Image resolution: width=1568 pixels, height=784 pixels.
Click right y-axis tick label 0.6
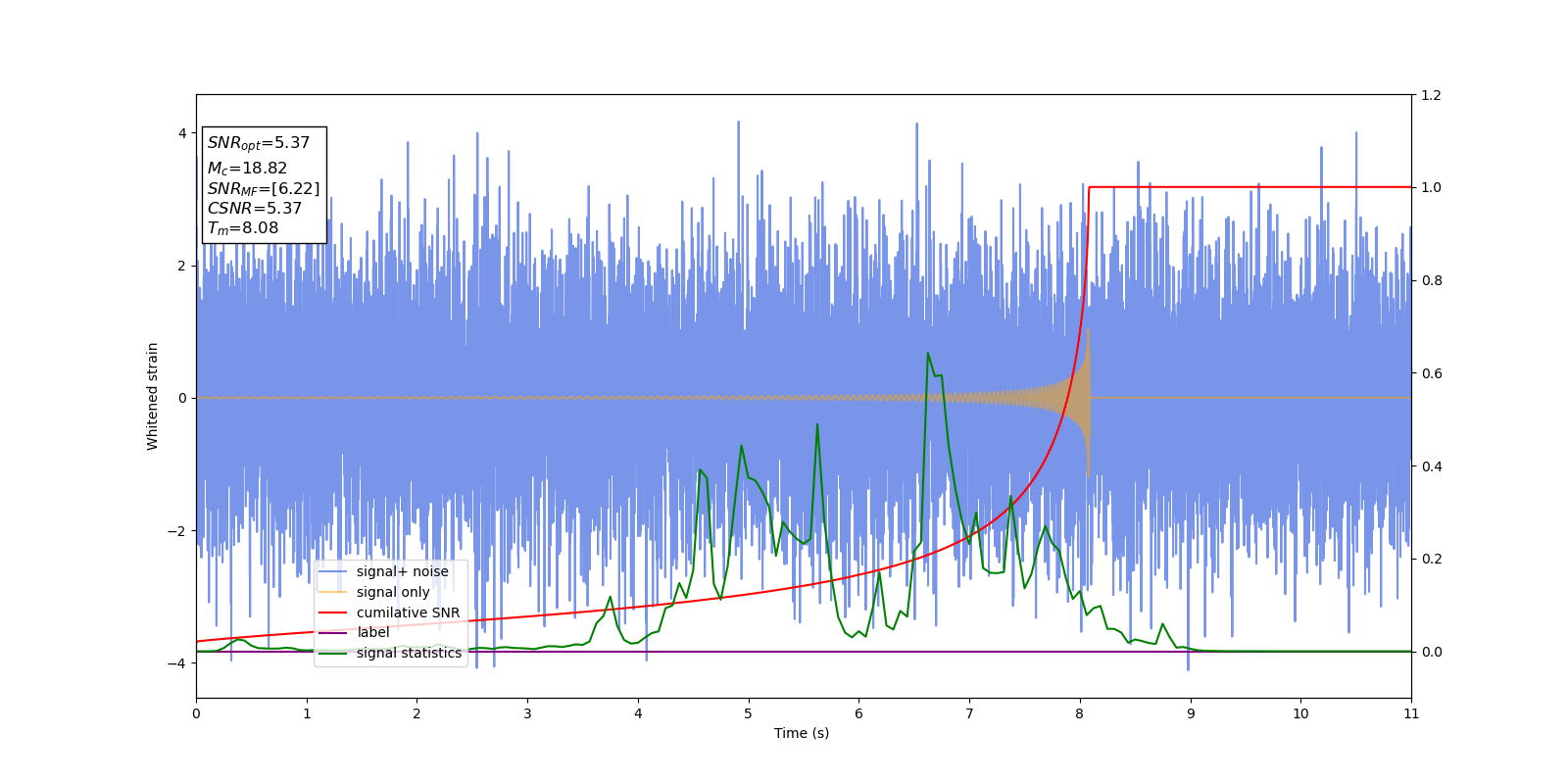[x=1431, y=373]
